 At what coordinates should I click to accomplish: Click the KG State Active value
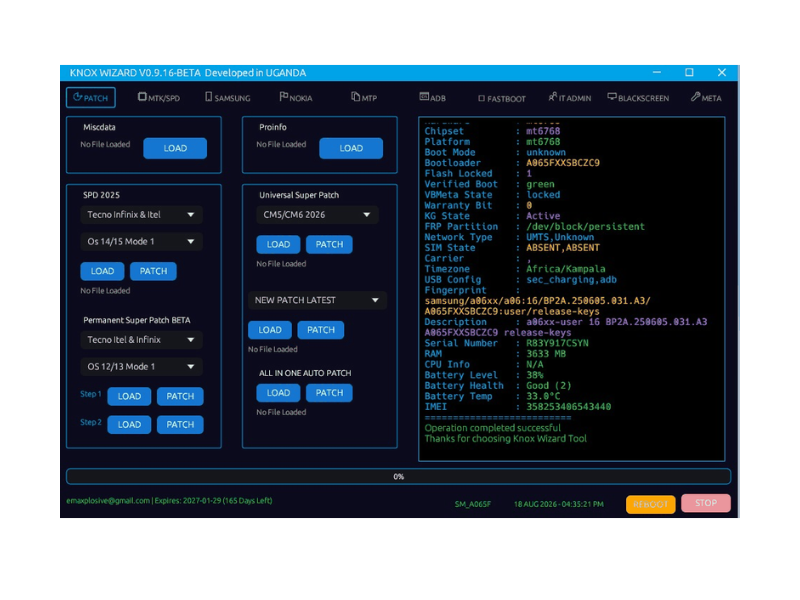(x=543, y=216)
